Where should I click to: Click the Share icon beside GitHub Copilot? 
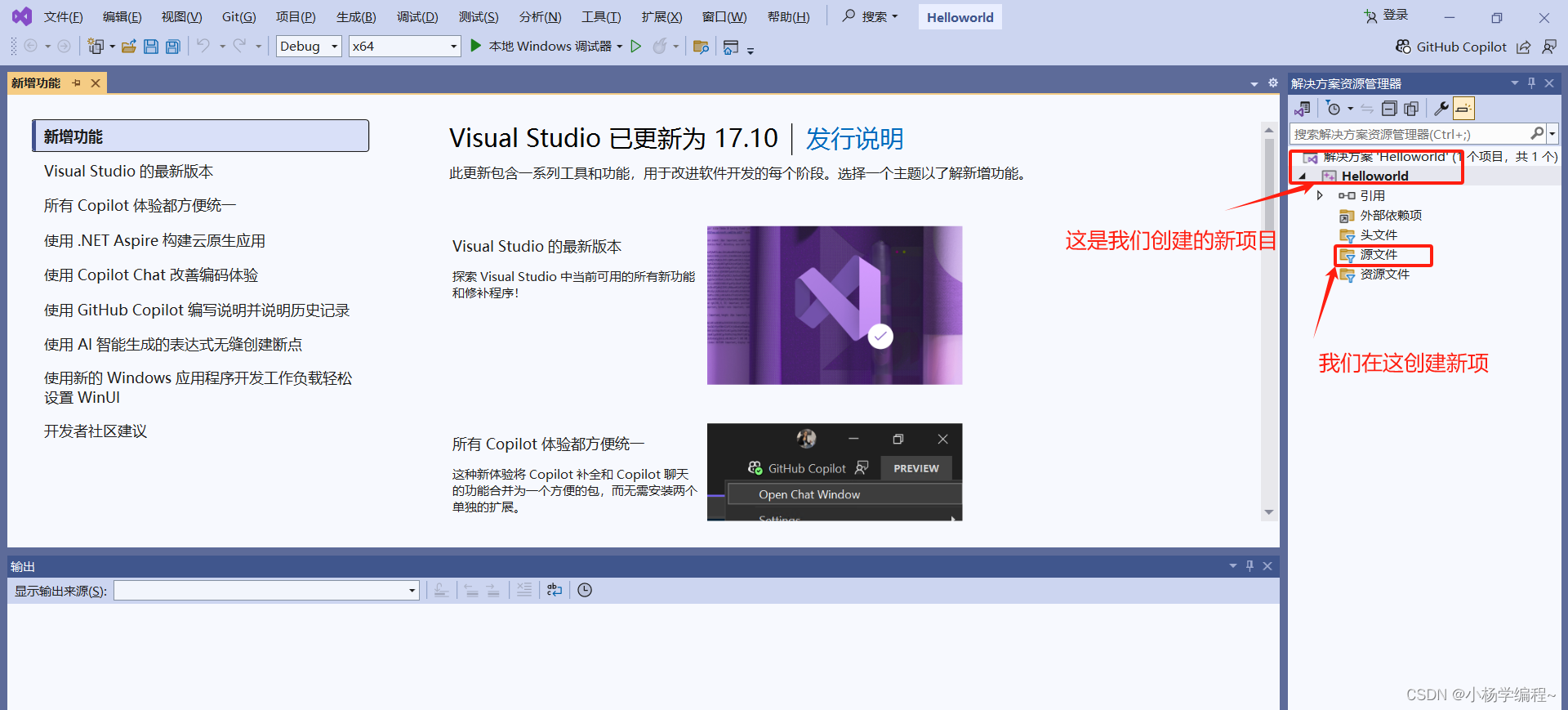pos(1524,47)
